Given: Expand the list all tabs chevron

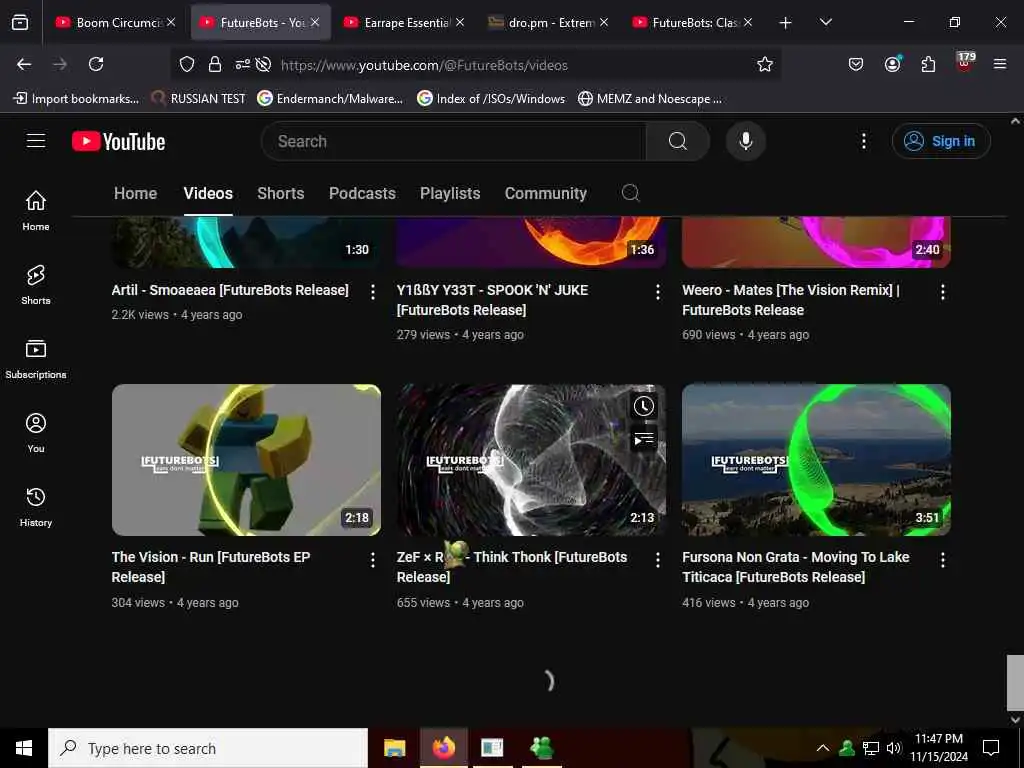Looking at the screenshot, I should (825, 22).
